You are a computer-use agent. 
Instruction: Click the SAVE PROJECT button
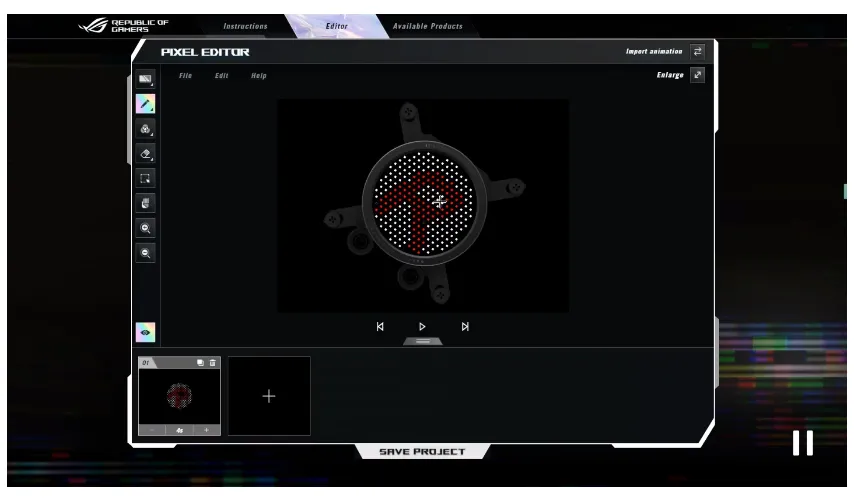click(x=421, y=452)
